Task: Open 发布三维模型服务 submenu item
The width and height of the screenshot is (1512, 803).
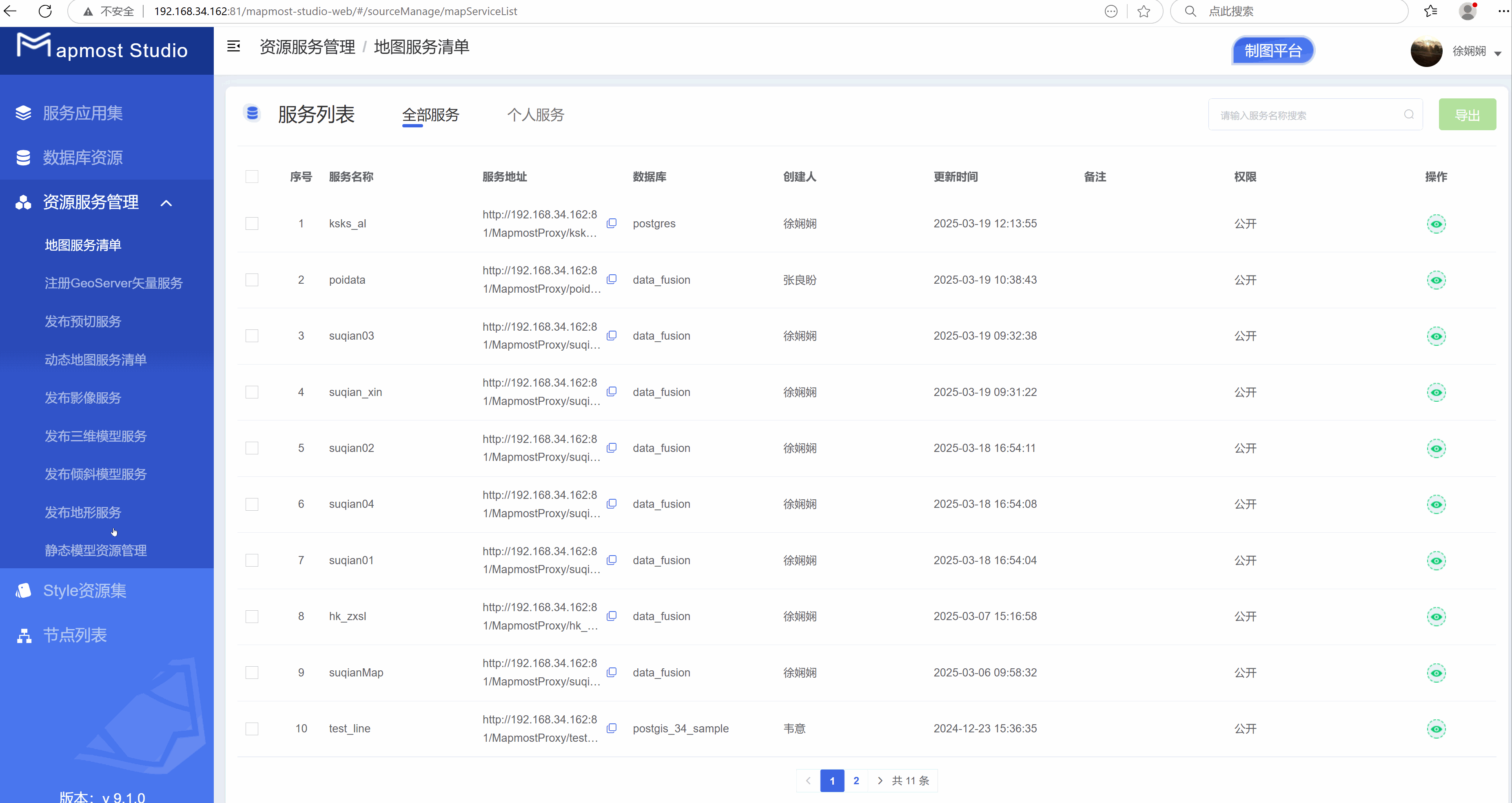Action: pyautogui.click(x=96, y=436)
